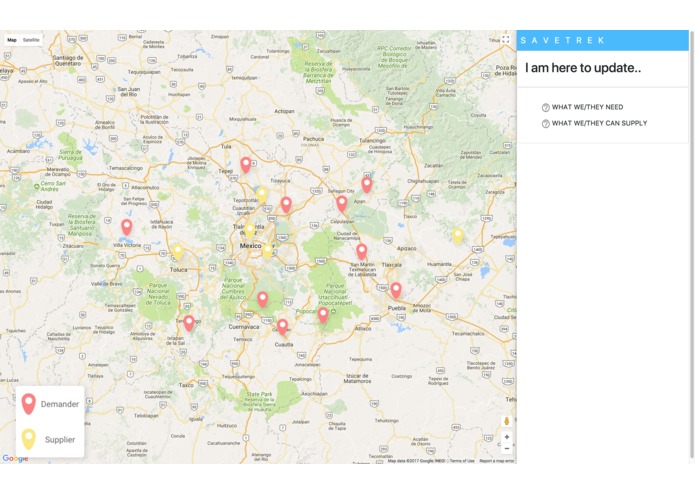Select the yellow marker on Mexico City

point(267,251)
